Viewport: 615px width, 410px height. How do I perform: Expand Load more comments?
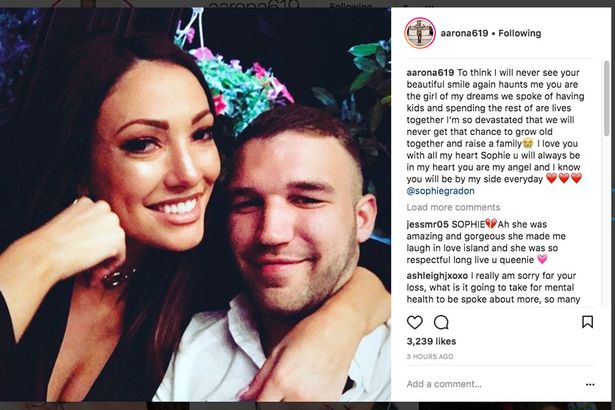tap(447, 207)
